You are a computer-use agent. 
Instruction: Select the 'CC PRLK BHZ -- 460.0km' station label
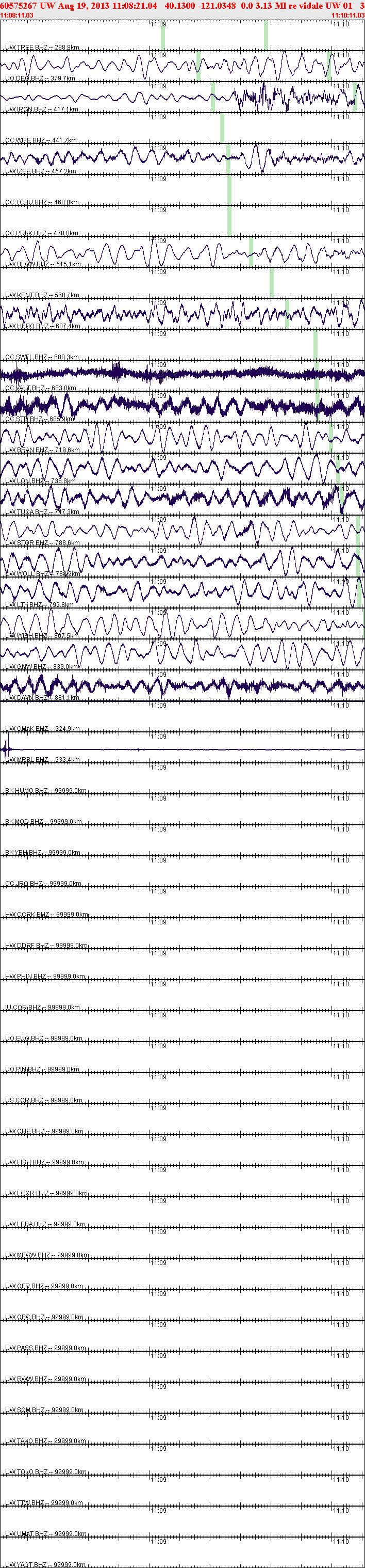[42, 234]
